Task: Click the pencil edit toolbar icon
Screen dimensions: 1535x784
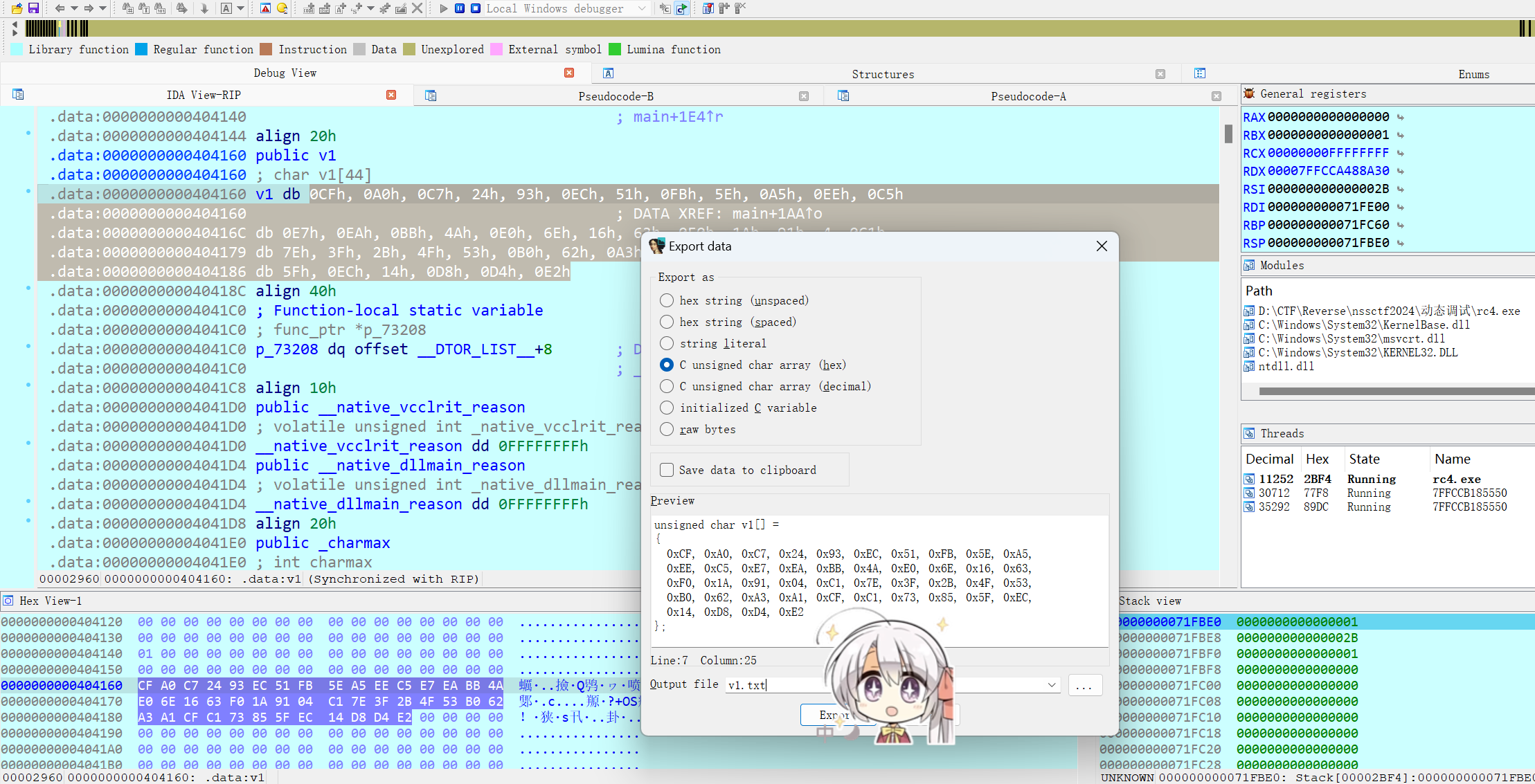Action: 401,8
